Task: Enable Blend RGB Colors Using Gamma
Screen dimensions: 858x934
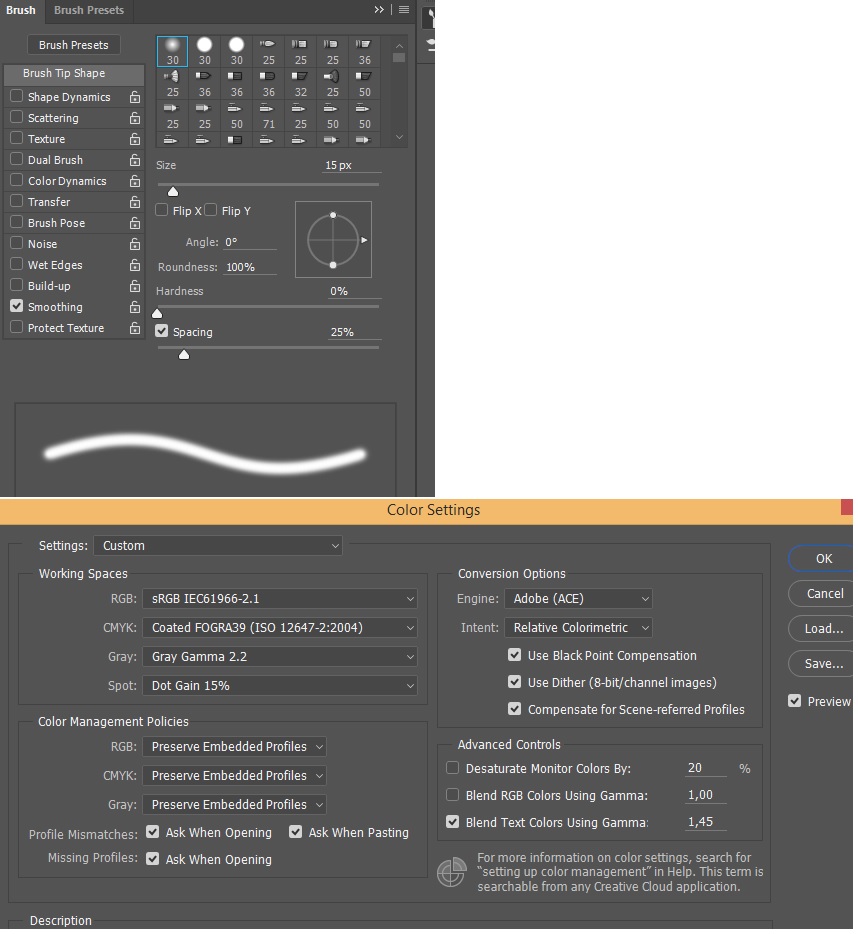Action: point(452,795)
